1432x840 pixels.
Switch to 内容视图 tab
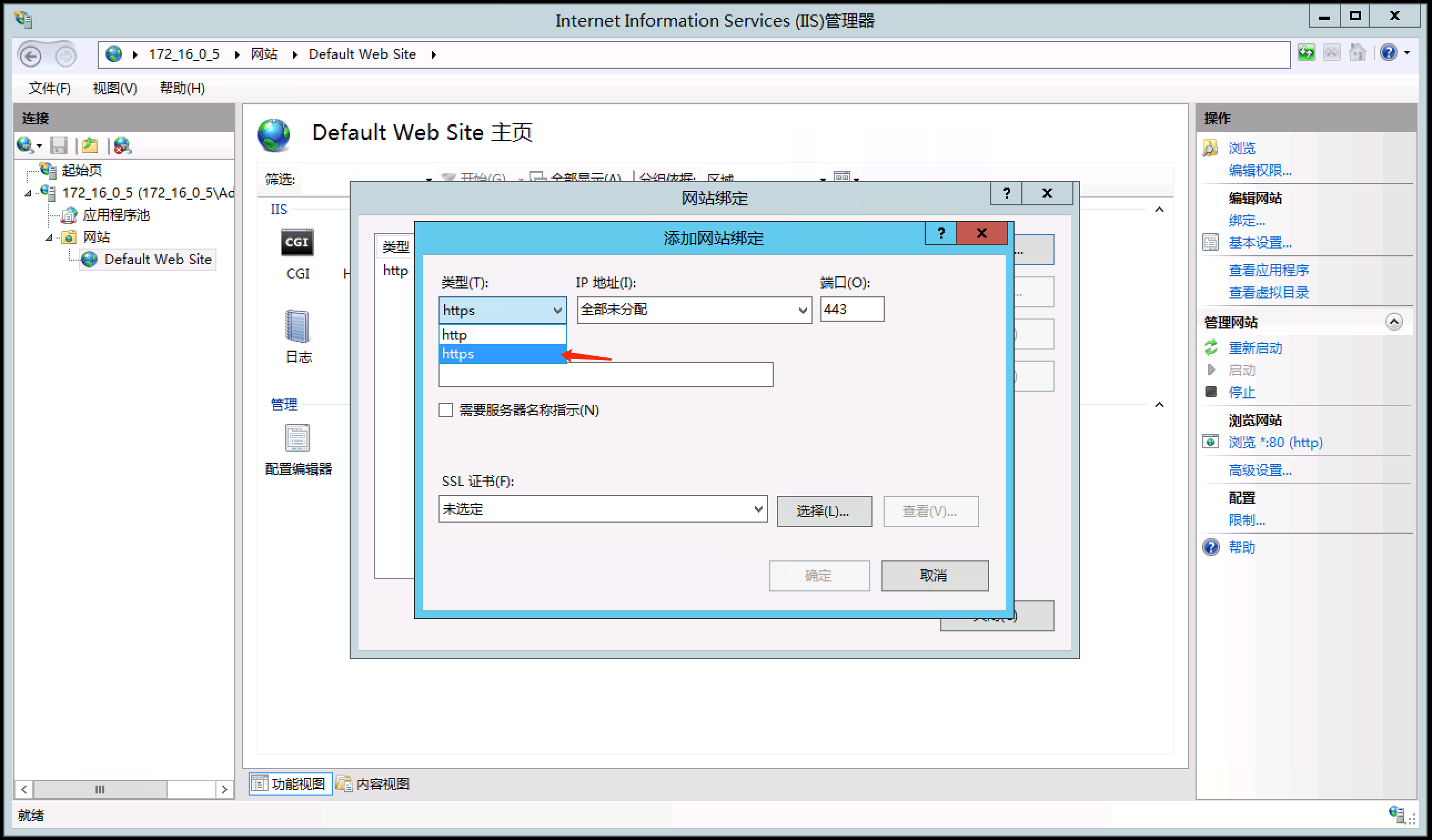(373, 784)
